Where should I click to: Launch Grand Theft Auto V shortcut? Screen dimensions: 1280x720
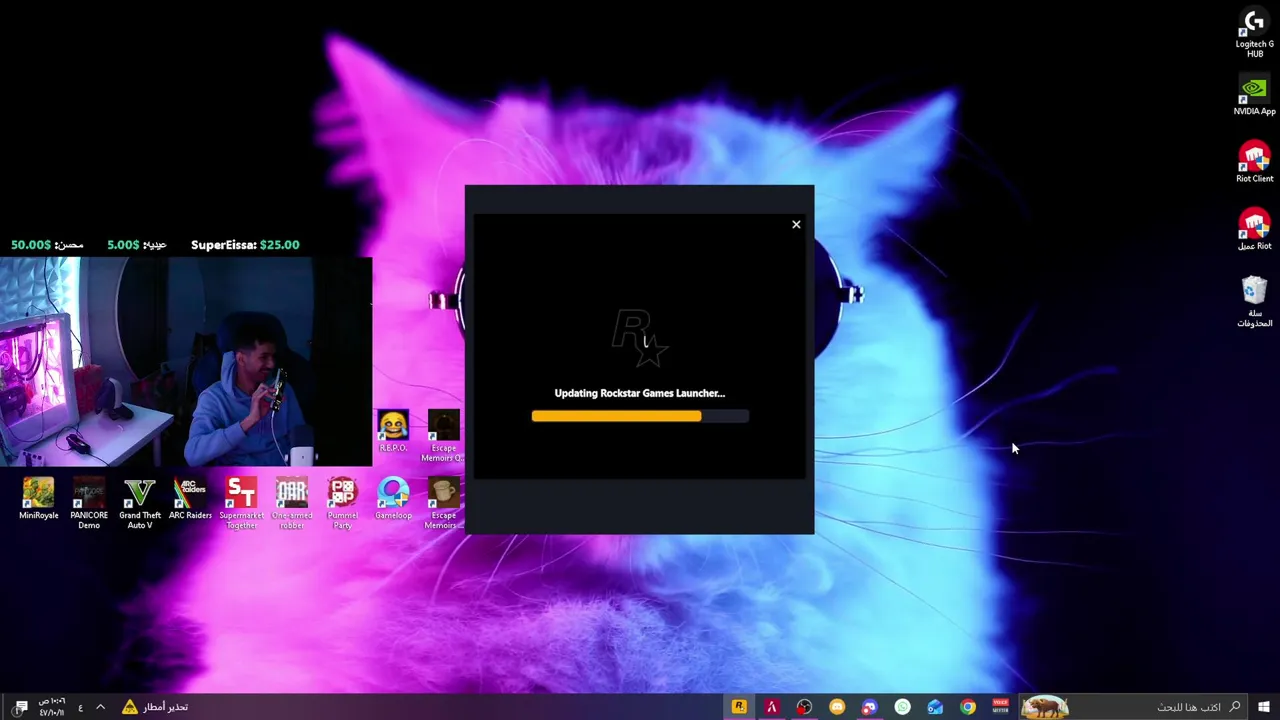140,503
